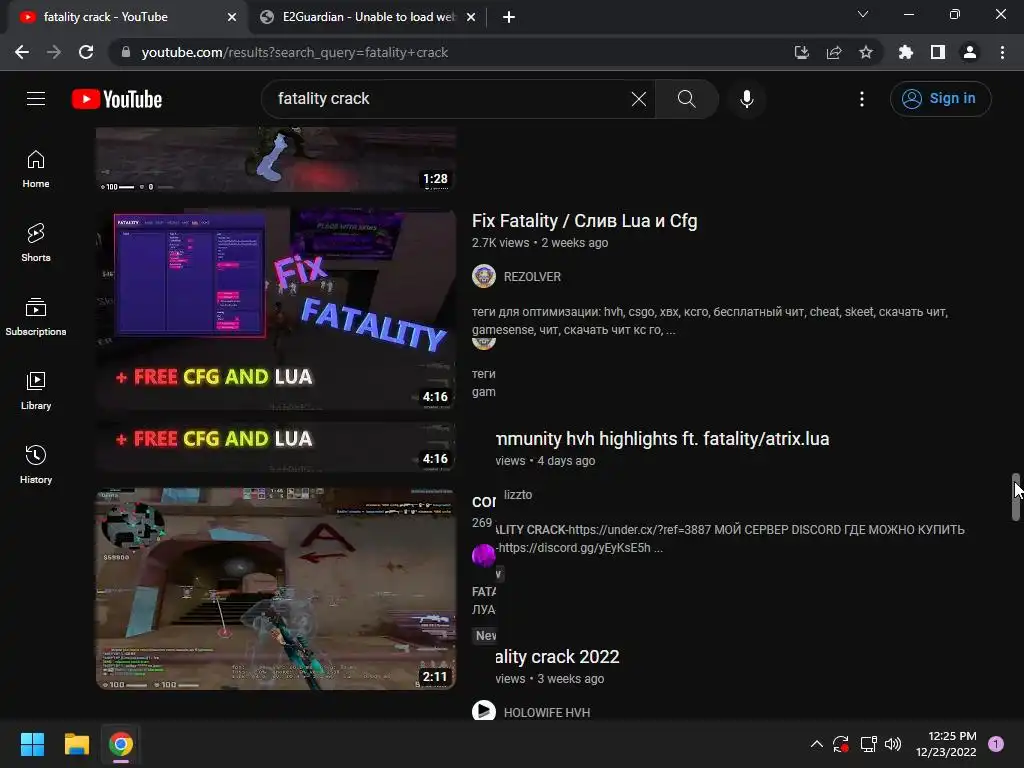Viewport: 1024px width, 768px height.
Task: Open clock showing 12:25 PM
Action: click(x=946, y=744)
